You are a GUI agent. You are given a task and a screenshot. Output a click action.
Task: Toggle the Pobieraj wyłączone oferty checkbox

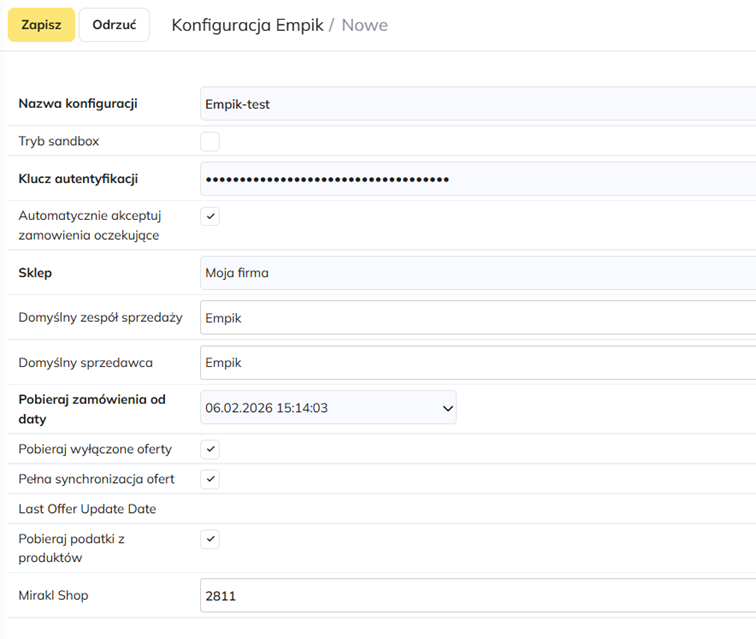point(210,449)
